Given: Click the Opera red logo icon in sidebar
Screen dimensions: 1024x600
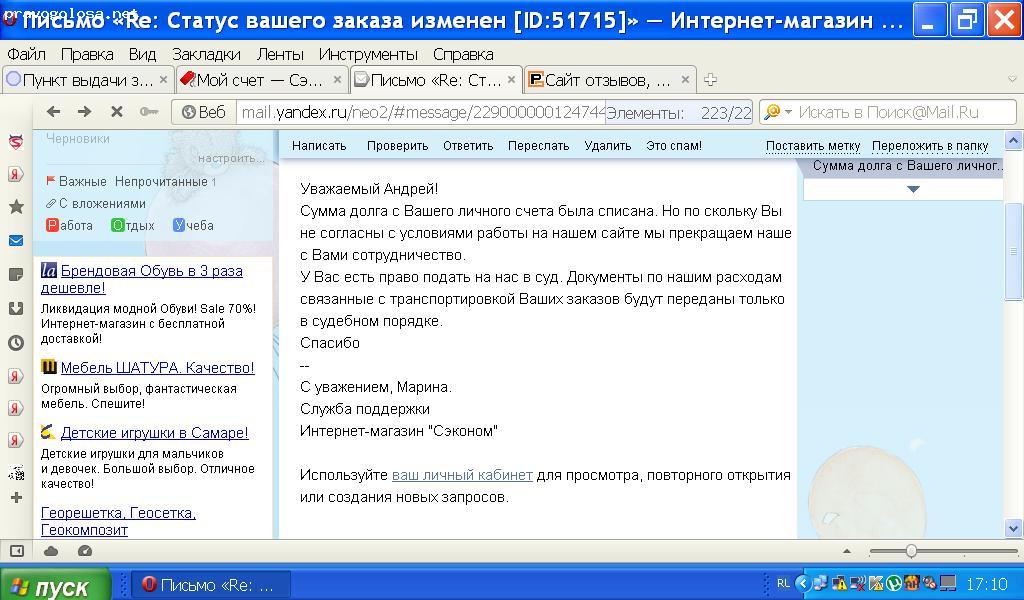Looking at the screenshot, I should (x=13, y=140).
